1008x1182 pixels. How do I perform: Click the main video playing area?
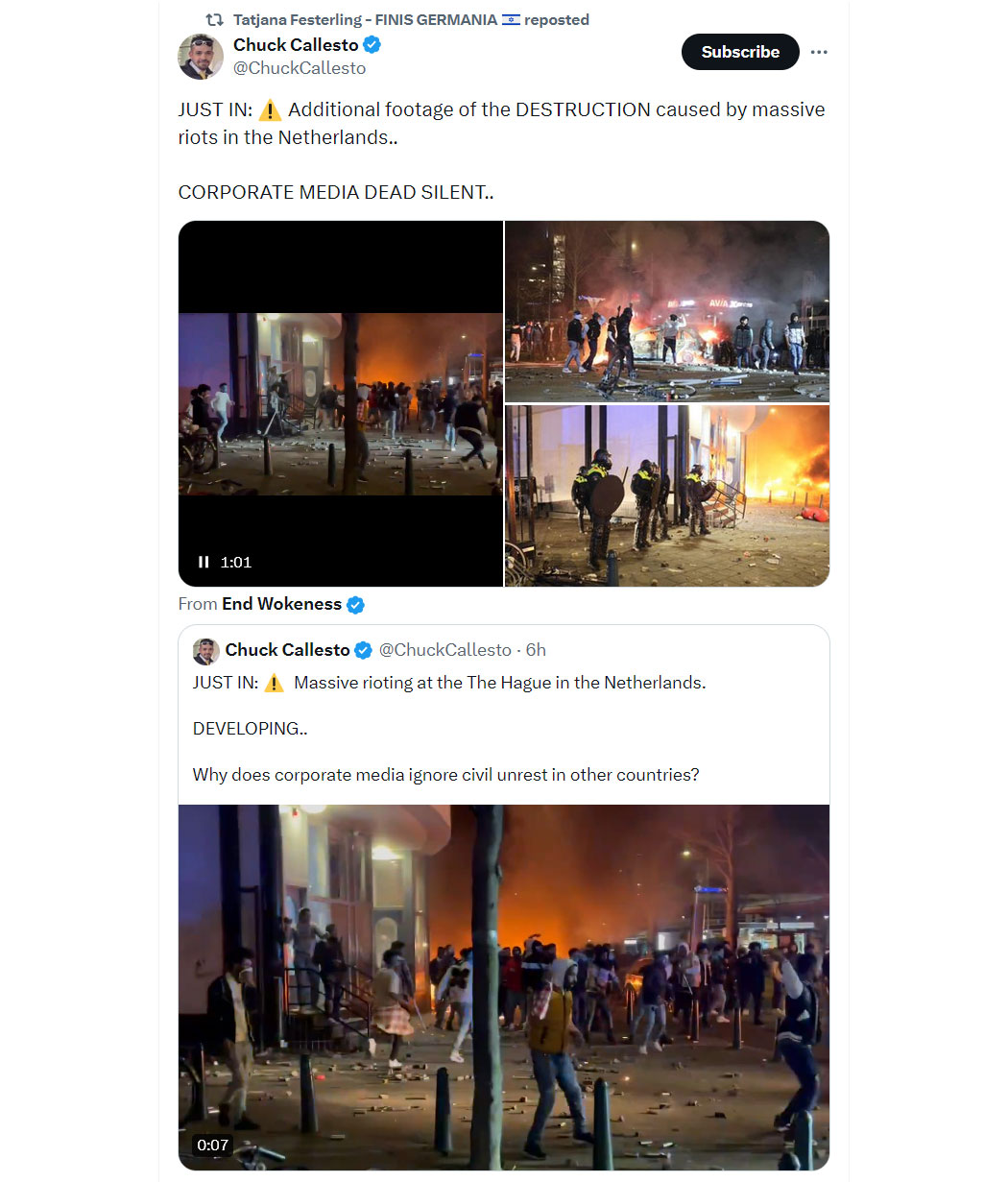pyautogui.click(x=341, y=403)
